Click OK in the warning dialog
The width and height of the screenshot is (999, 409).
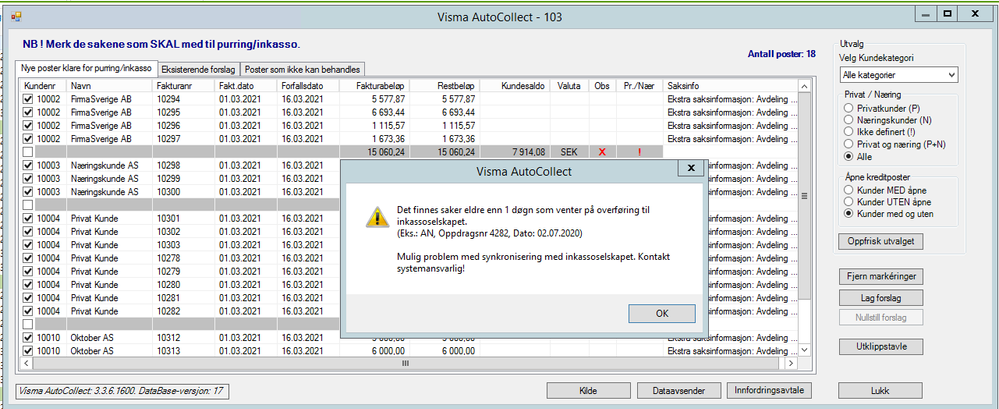(662, 313)
